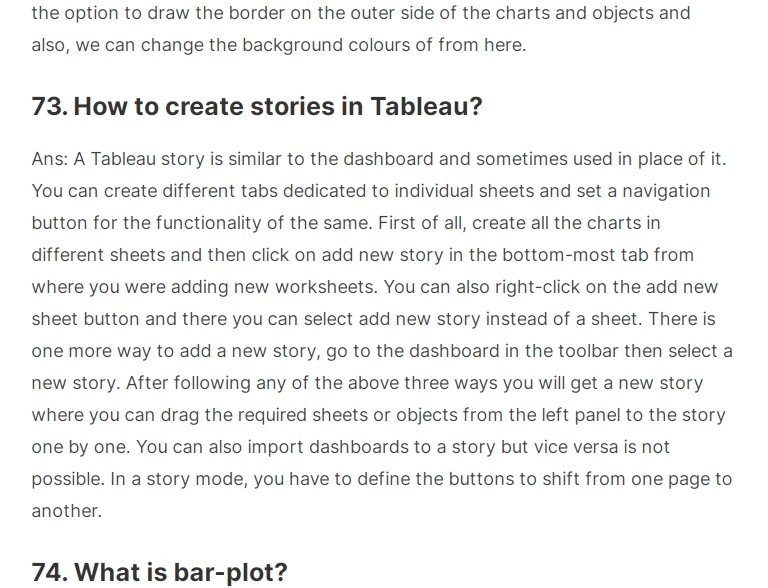Click the word 'another.' ending the paragraph

67,511
